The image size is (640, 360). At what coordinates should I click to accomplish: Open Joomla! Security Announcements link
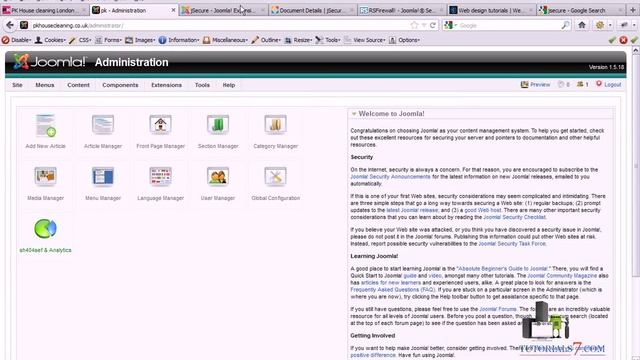[x=390, y=177]
